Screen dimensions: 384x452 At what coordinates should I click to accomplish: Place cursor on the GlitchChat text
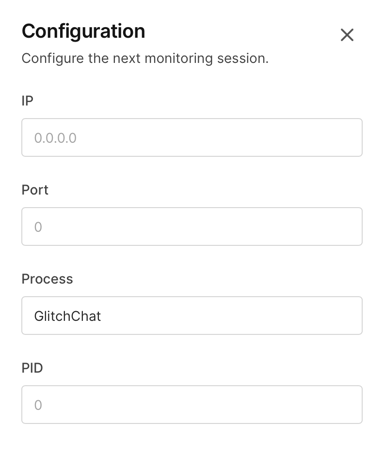tap(67, 316)
